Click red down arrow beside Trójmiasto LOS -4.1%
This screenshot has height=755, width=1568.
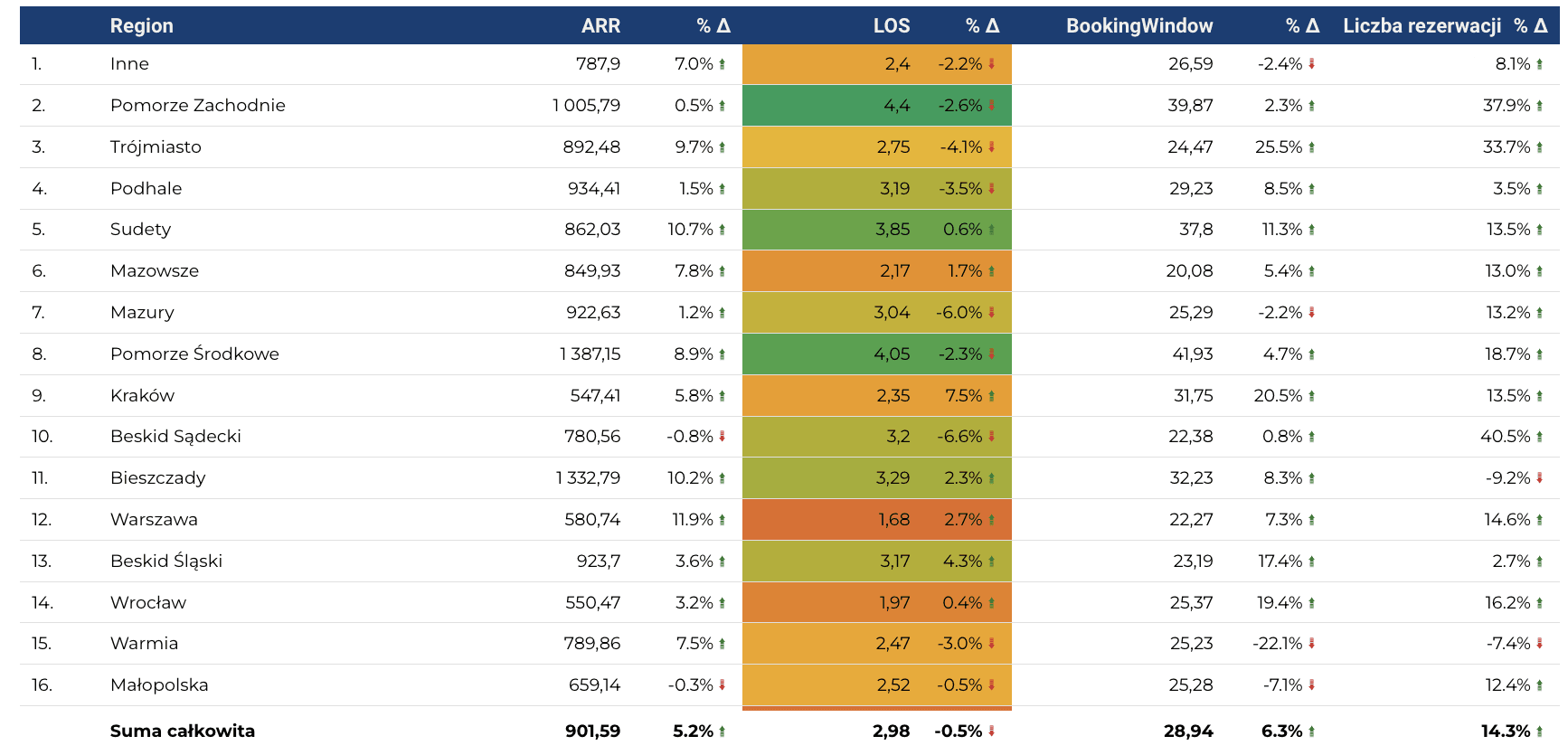tap(992, 147)
